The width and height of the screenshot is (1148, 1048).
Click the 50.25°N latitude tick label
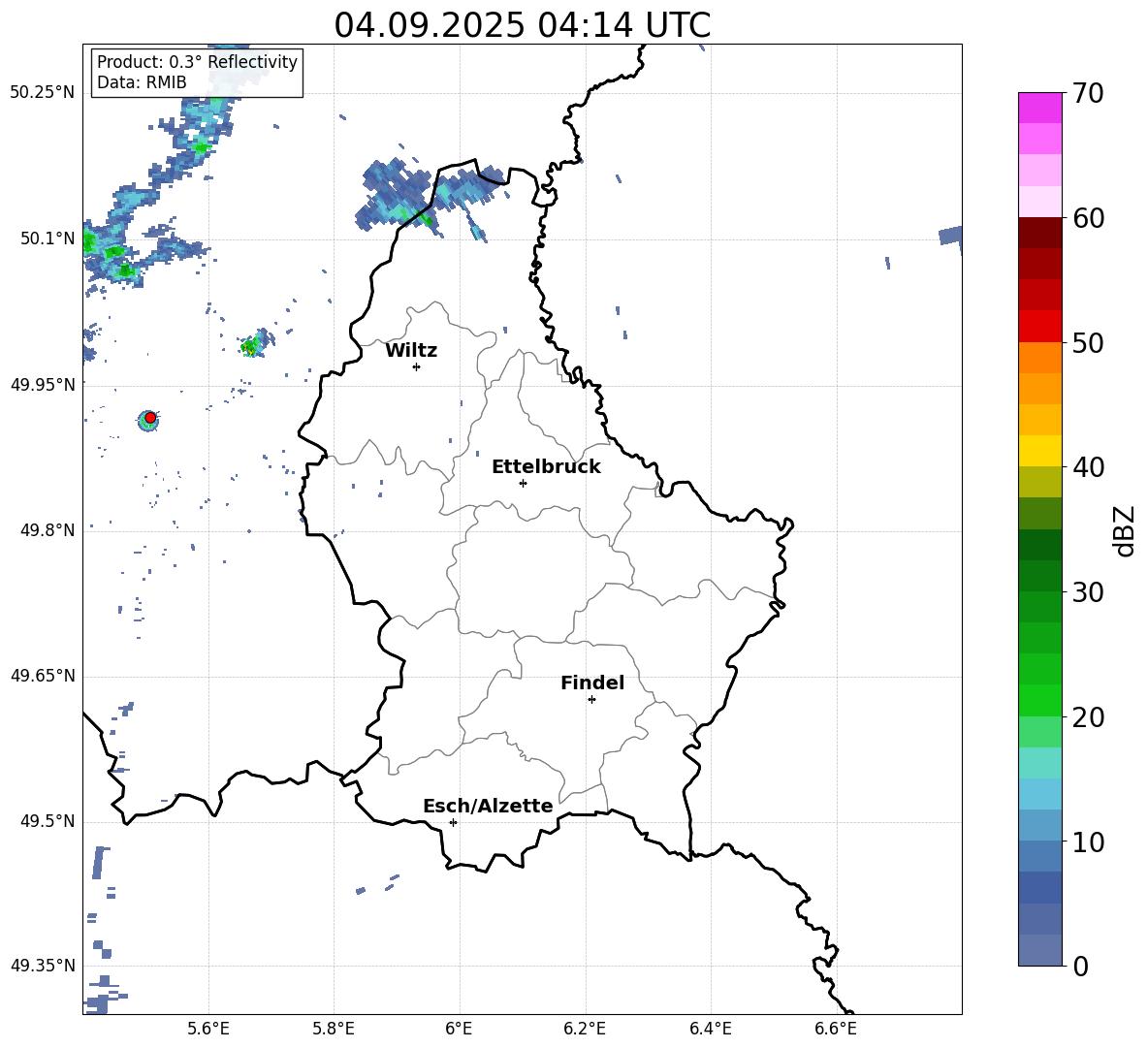(43, 93)
